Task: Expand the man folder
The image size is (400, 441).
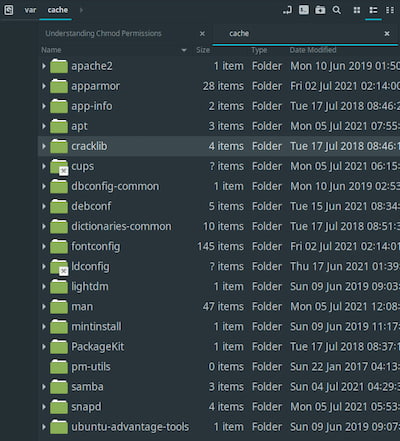Action: 44,306
